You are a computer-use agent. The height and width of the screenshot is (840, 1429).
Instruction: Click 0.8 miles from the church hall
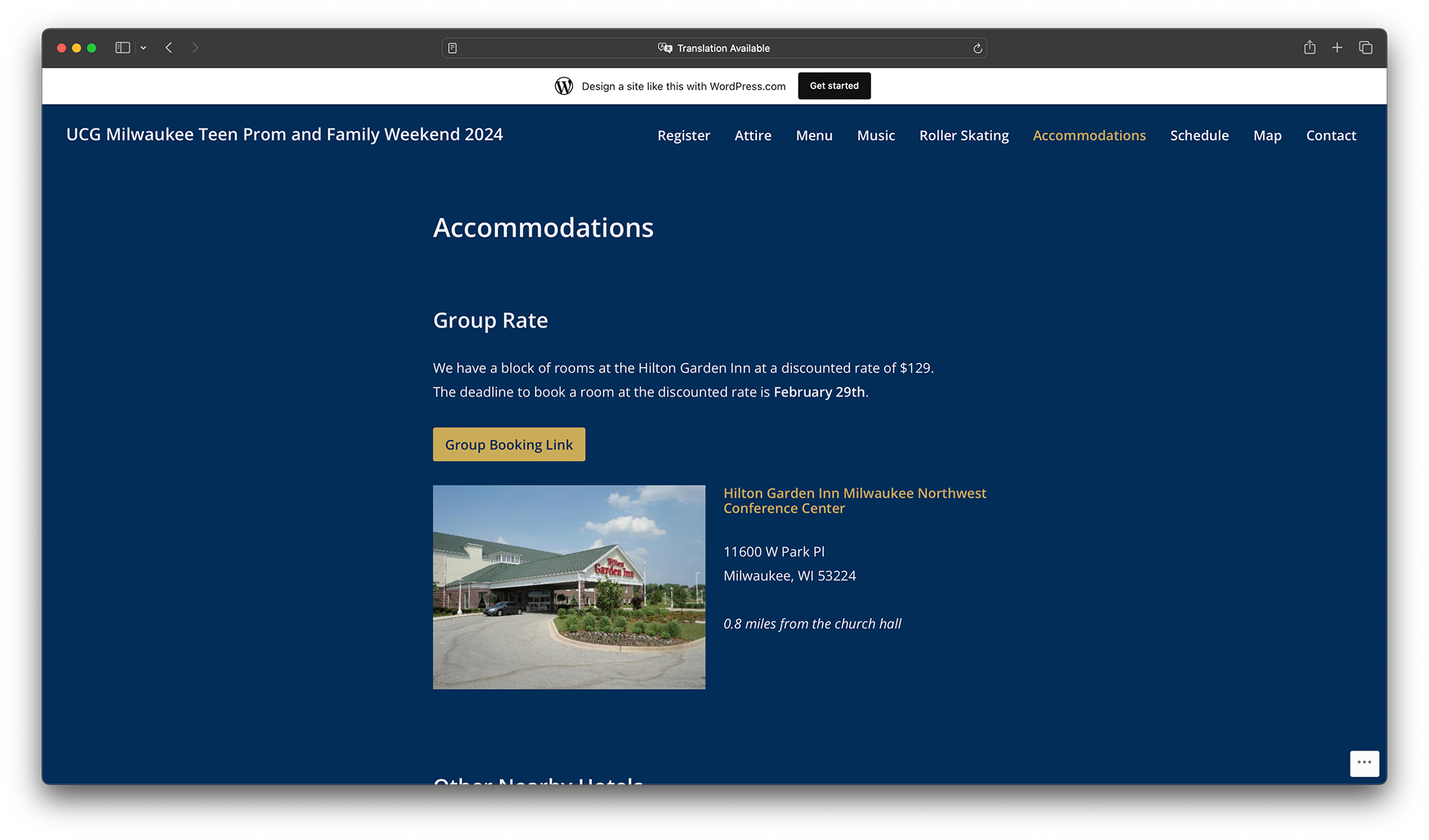tap(812, 624)
